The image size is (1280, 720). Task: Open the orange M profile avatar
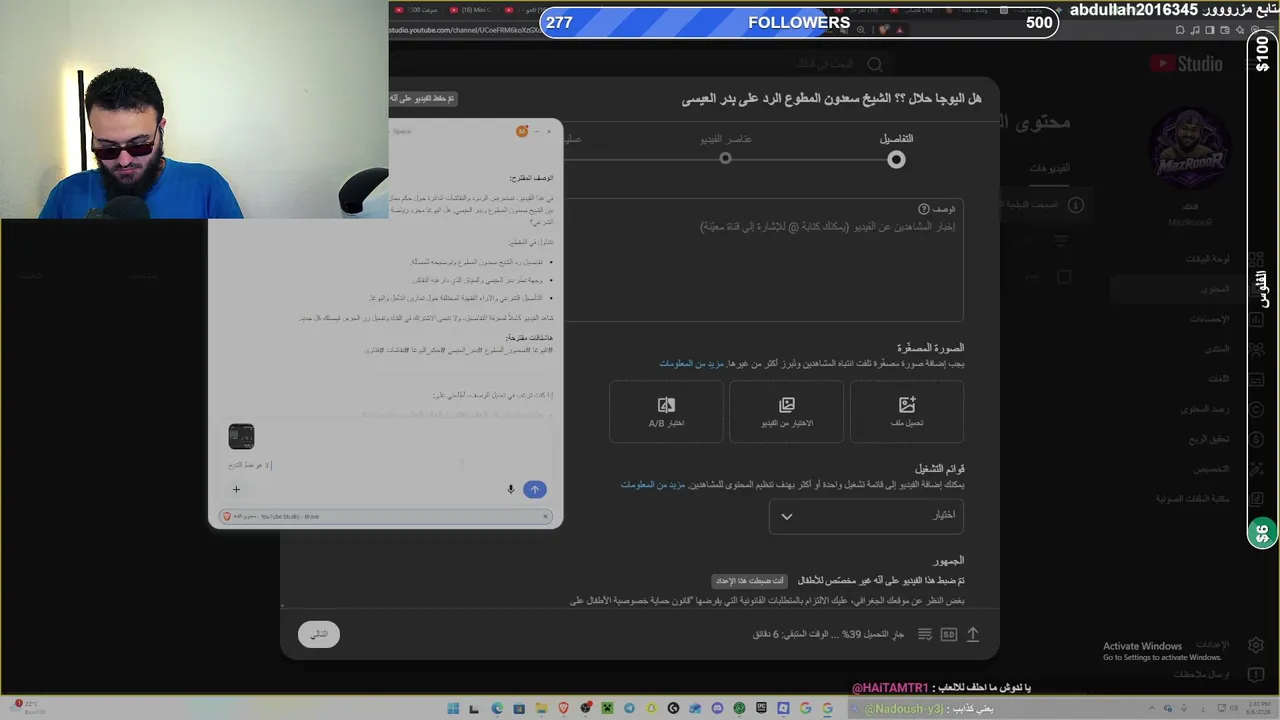pos(522,131)
